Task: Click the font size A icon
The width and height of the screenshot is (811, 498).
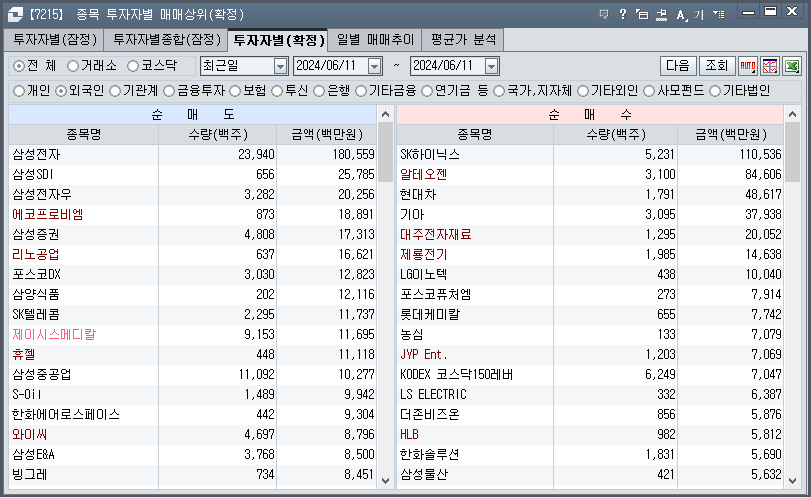Action: 681,14
